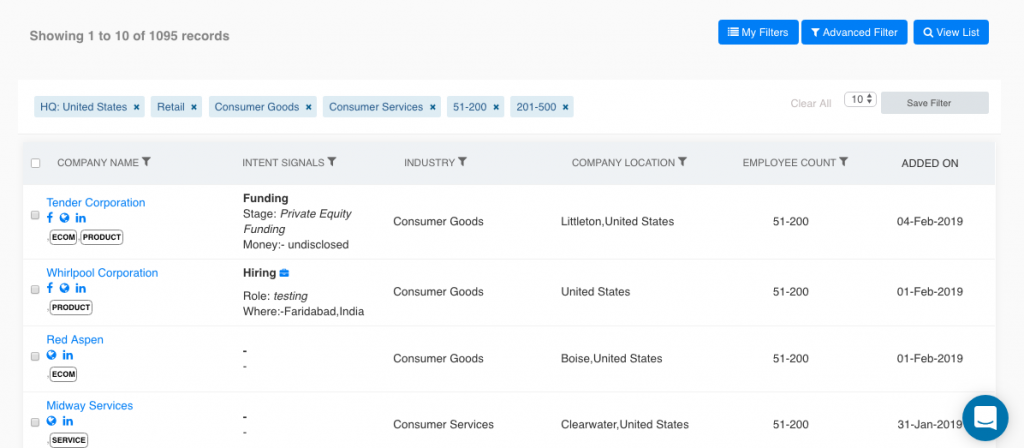Click the Boise,United States location cell

click(611, 359)
